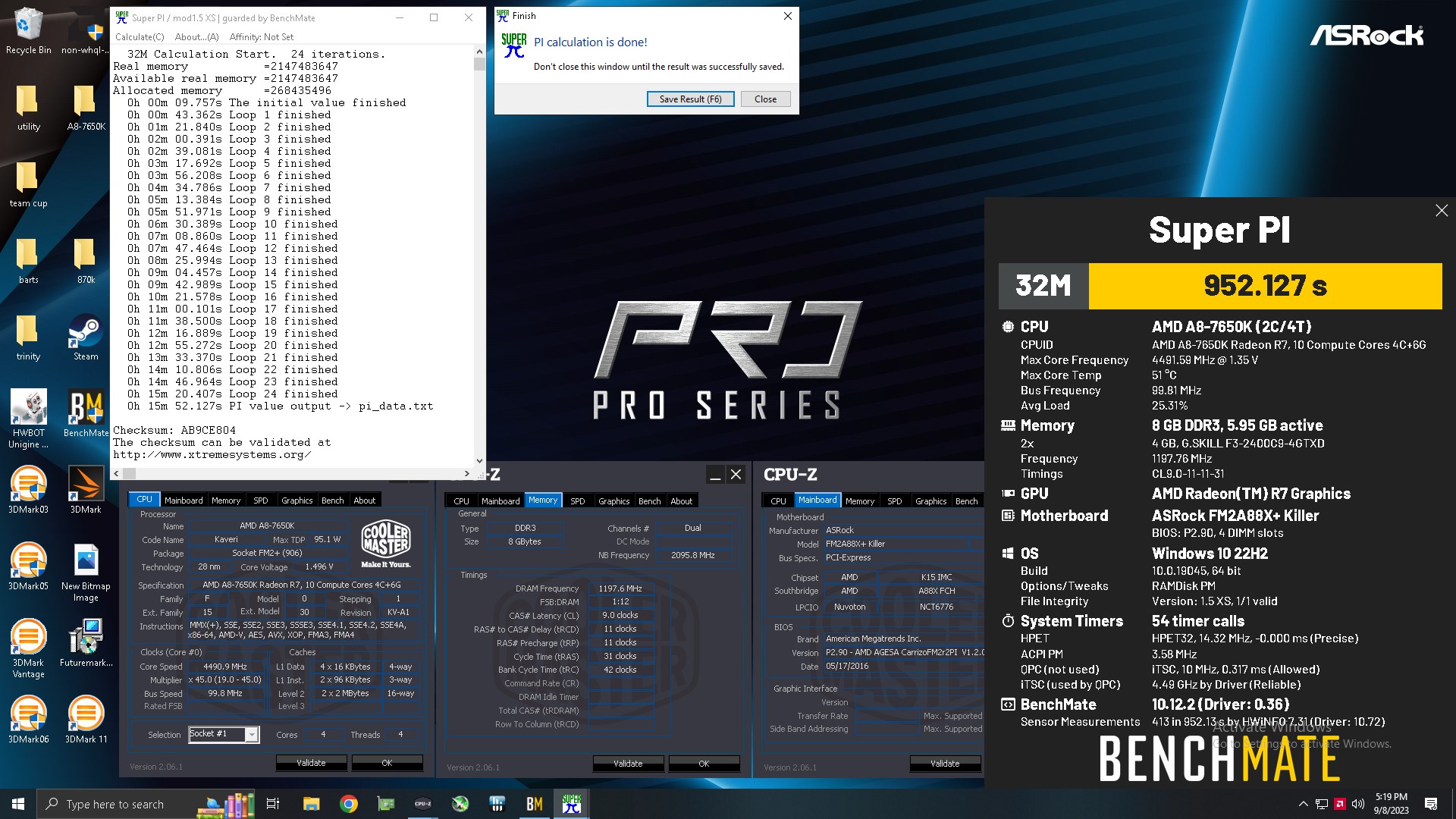Image resolution: width=1456 pixels, height=819 pixels.
Task: Open 3DMark Vantage desktop shortcut
Action: click(x=29, y=649)
